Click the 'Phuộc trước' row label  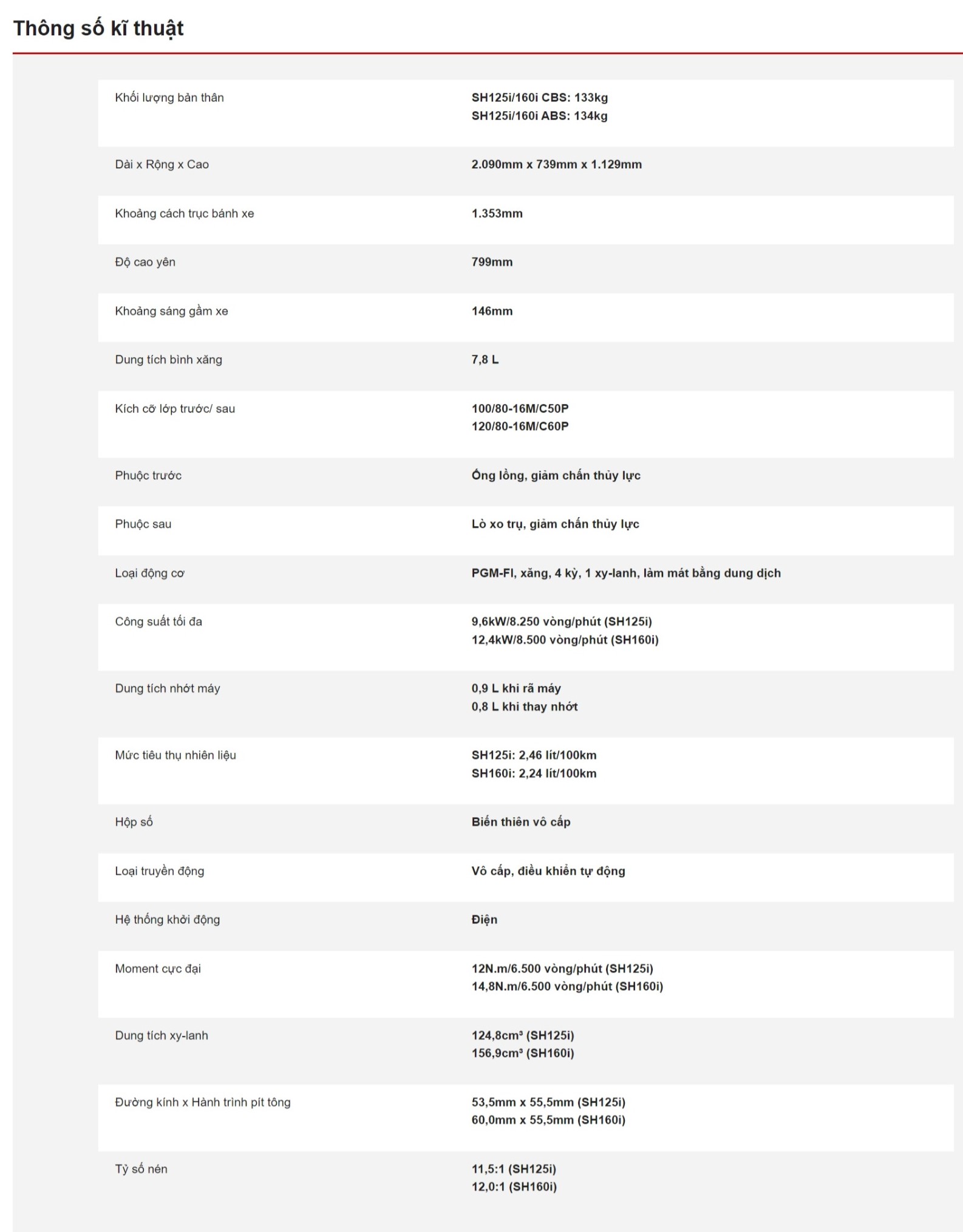pos(148,476)
